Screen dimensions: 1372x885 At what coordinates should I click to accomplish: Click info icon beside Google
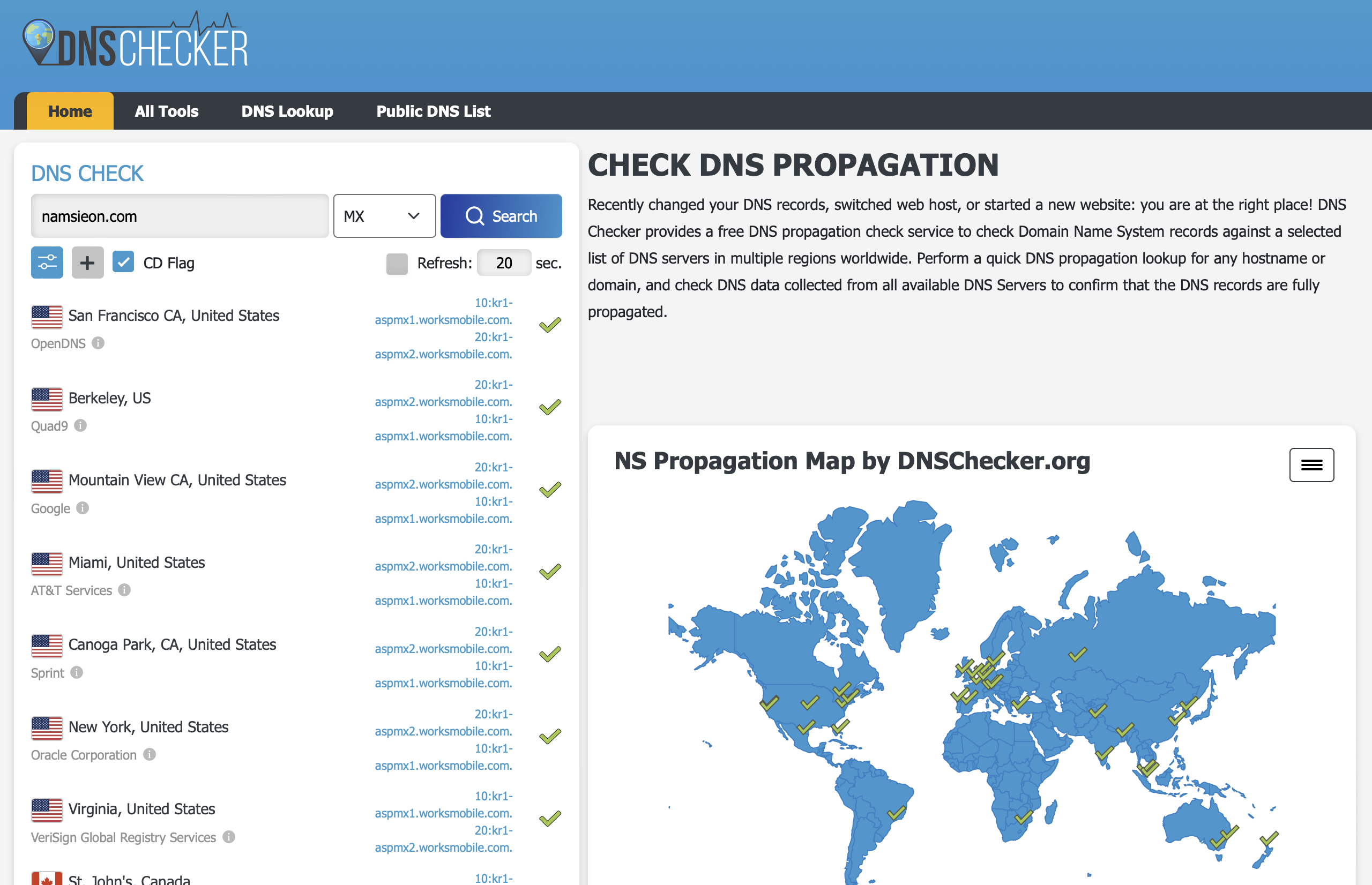coord(83,508)
